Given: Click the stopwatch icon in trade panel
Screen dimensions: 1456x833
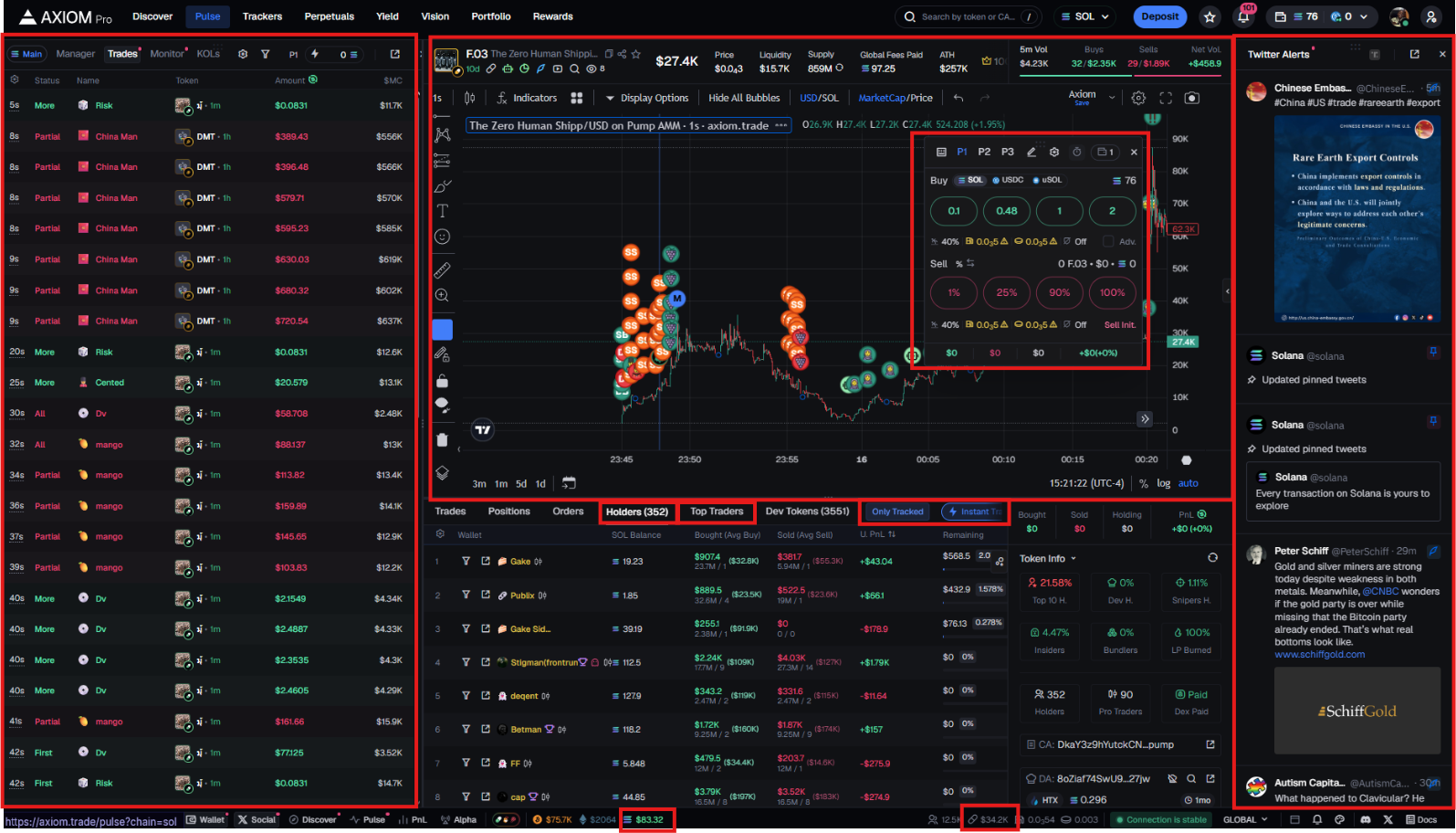Looking at the screenshot, I should pyautogui.click(x=1076, y=153).
